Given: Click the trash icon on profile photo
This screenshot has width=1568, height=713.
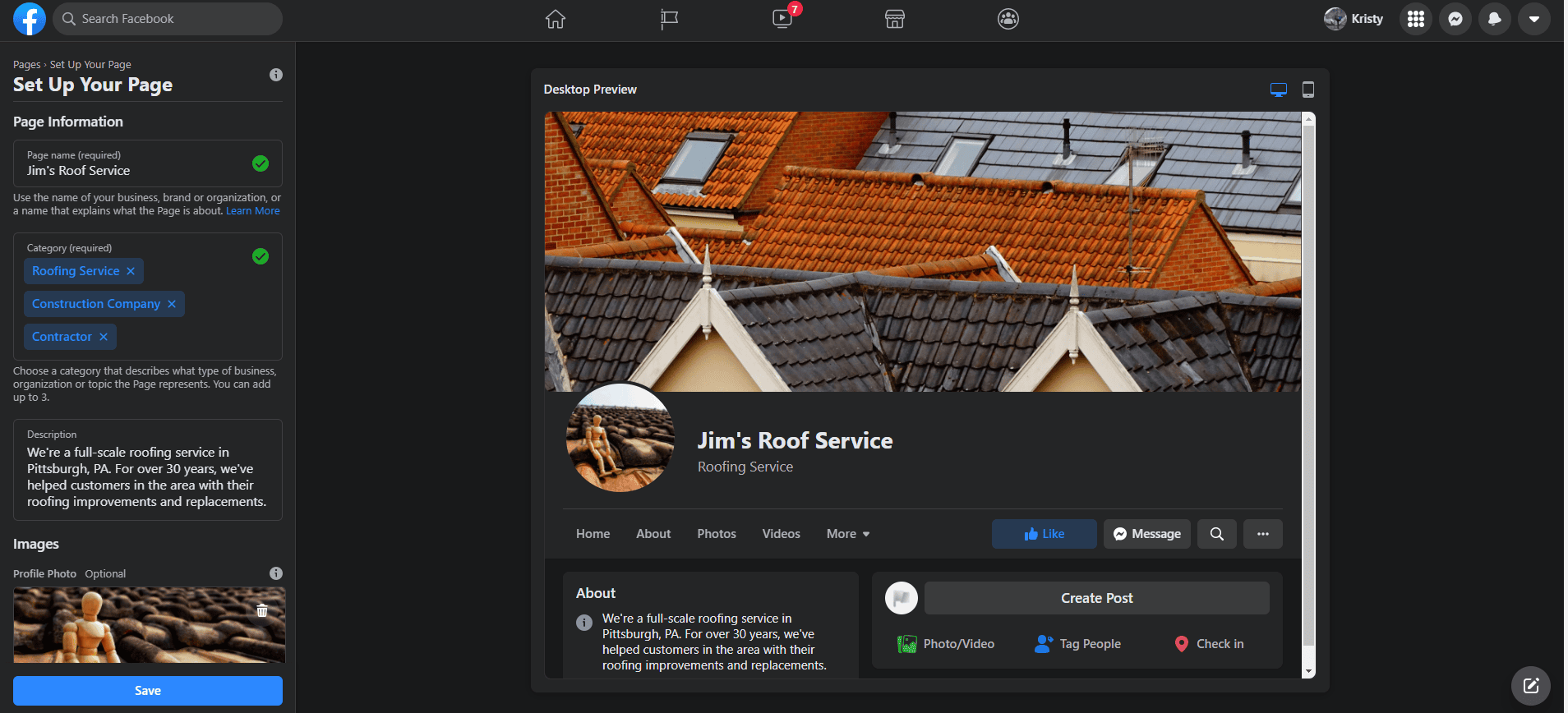Looking at the screenshot, I should (262, 610).
